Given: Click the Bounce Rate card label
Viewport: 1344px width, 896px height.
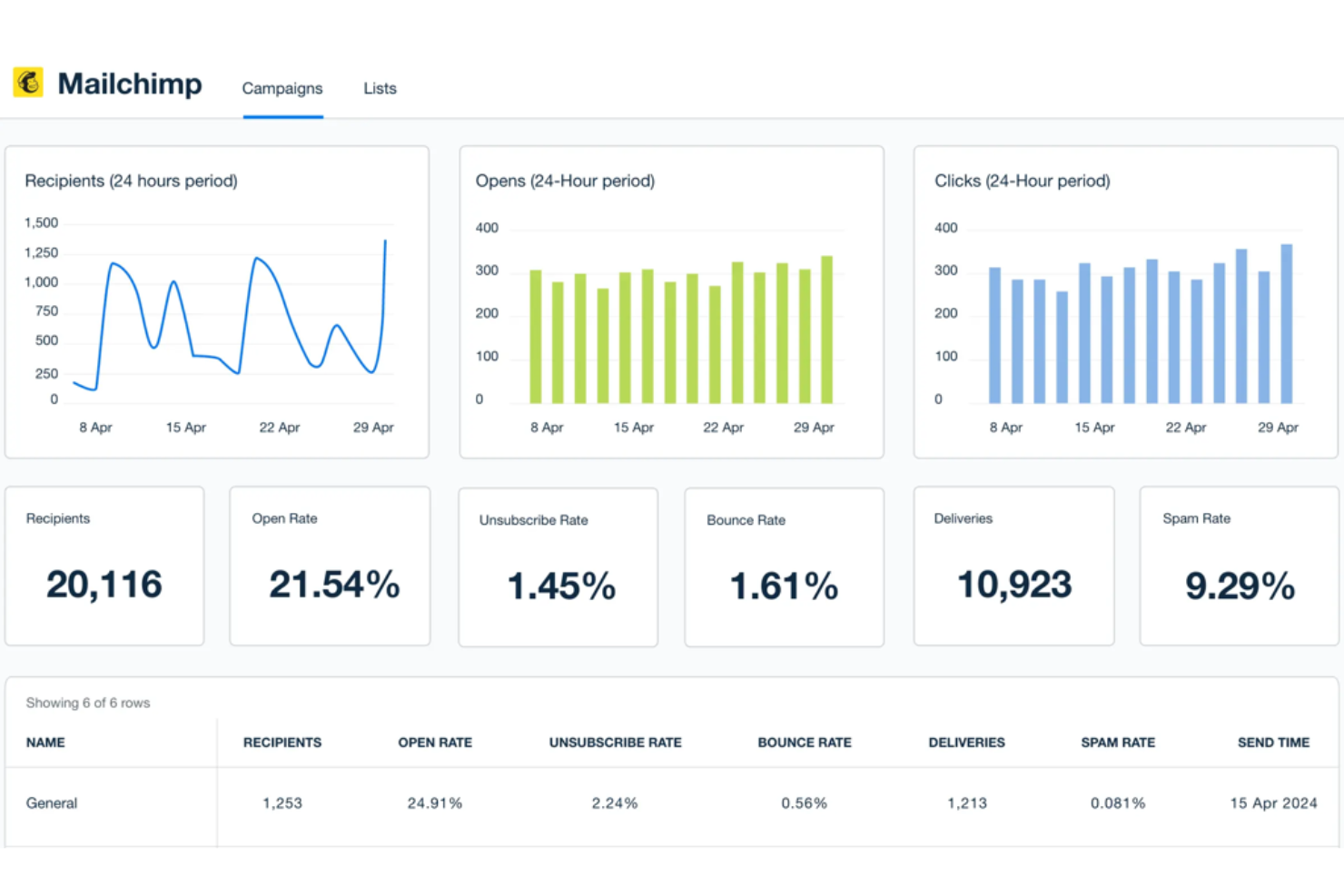Looking at the screenshot, I should point(746,520).
